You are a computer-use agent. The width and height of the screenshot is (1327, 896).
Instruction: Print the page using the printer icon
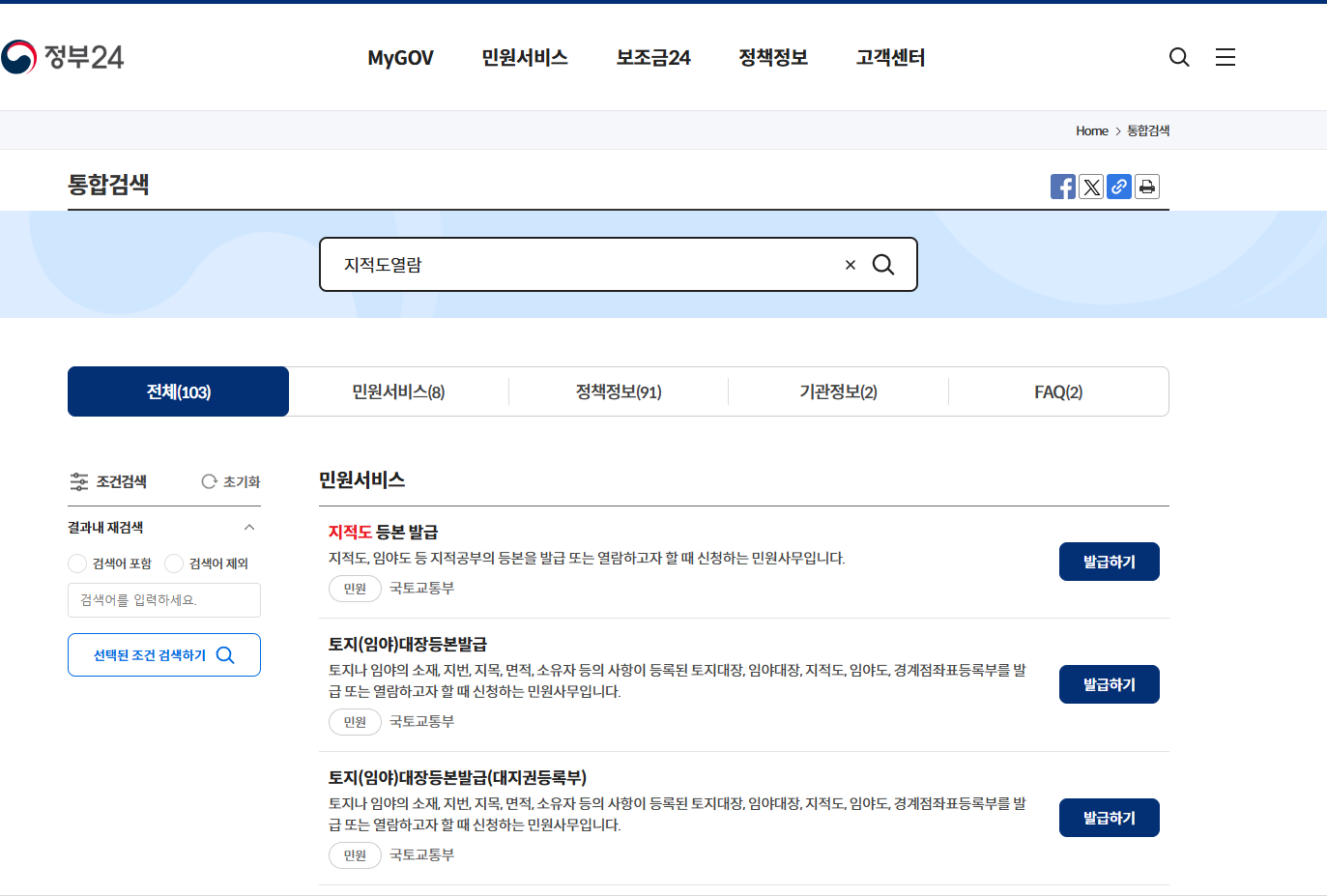[1147, 186]
